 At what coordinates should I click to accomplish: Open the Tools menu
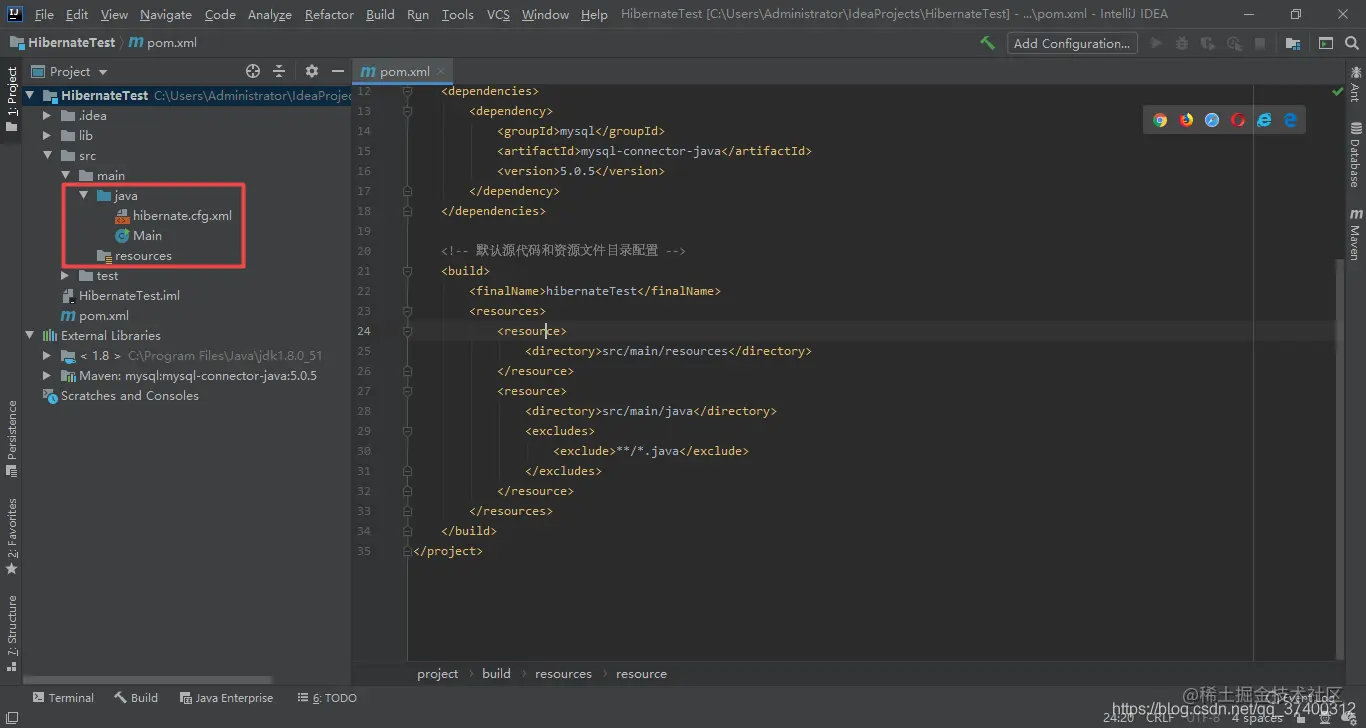(x=458, y=14)
